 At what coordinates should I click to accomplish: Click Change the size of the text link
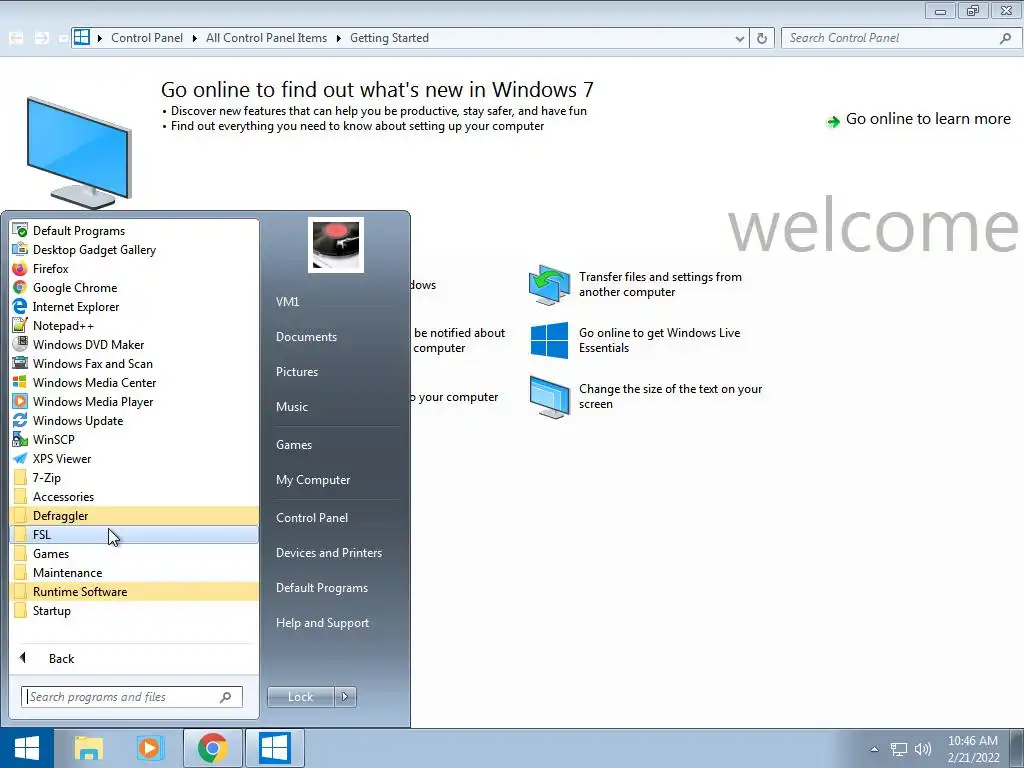pyautogui.click(x=670, y=396)
